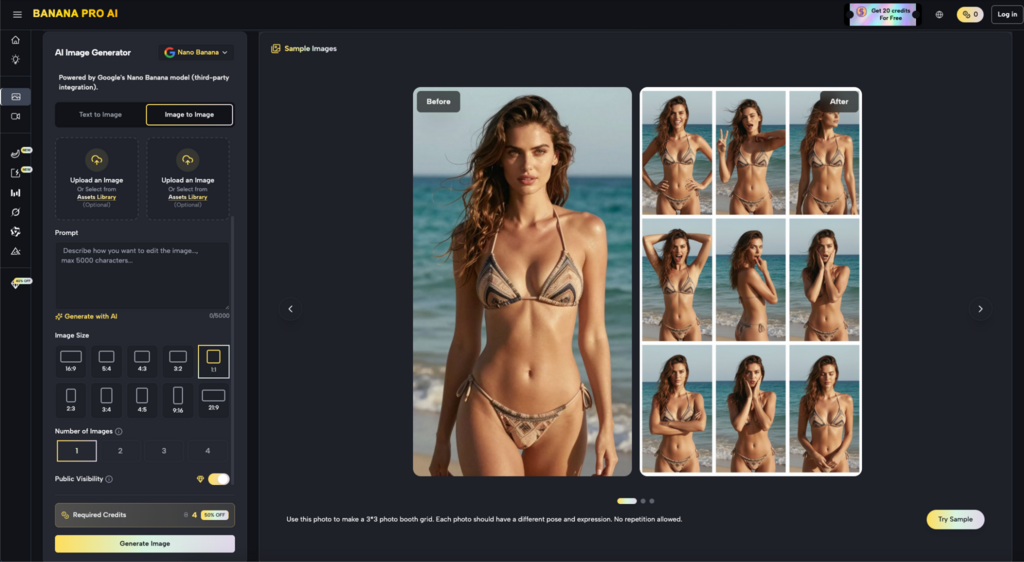Viewport: 1024px width, 562px height.
Task: Go to next sample image with right arrow
Action: click(980, 309)
